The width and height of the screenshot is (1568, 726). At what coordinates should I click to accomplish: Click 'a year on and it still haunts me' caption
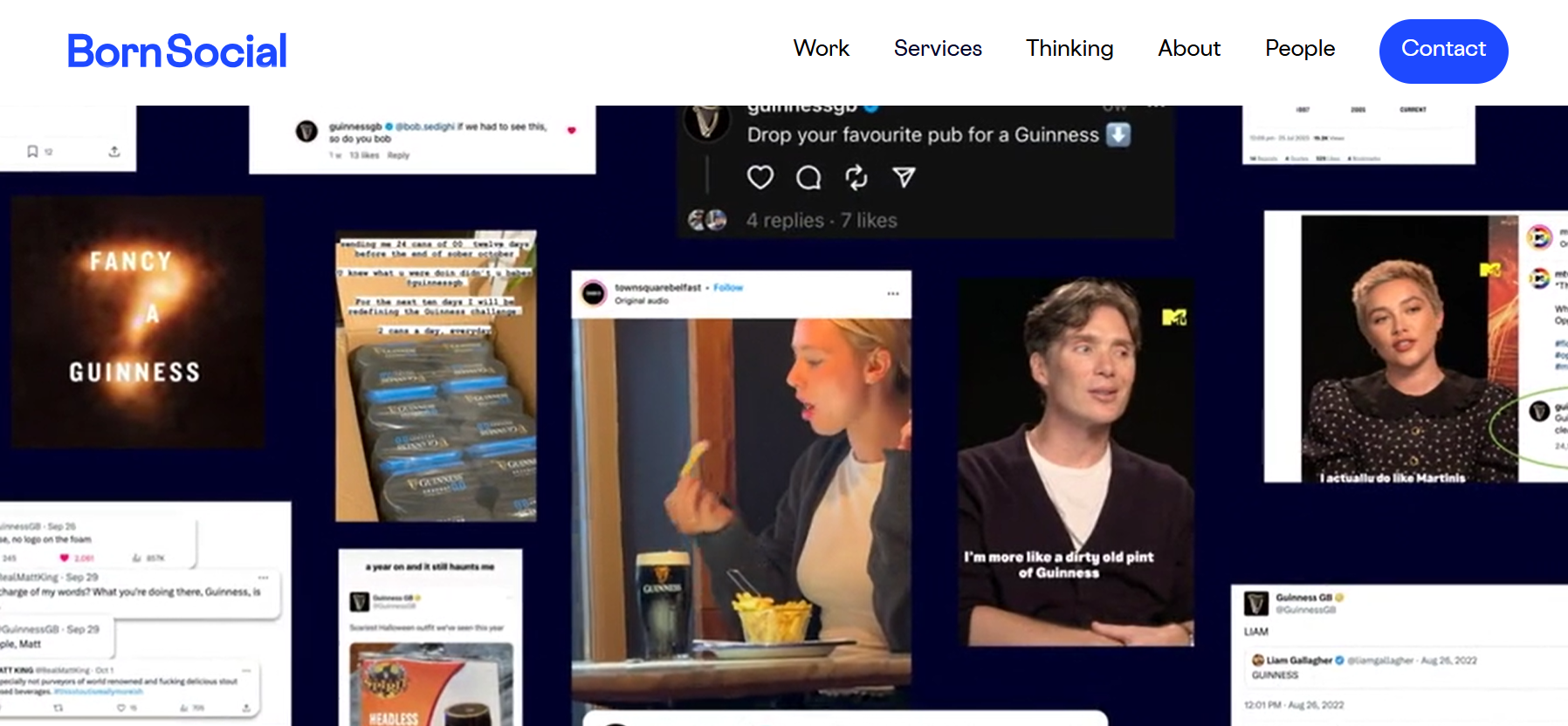pos(430,567)
